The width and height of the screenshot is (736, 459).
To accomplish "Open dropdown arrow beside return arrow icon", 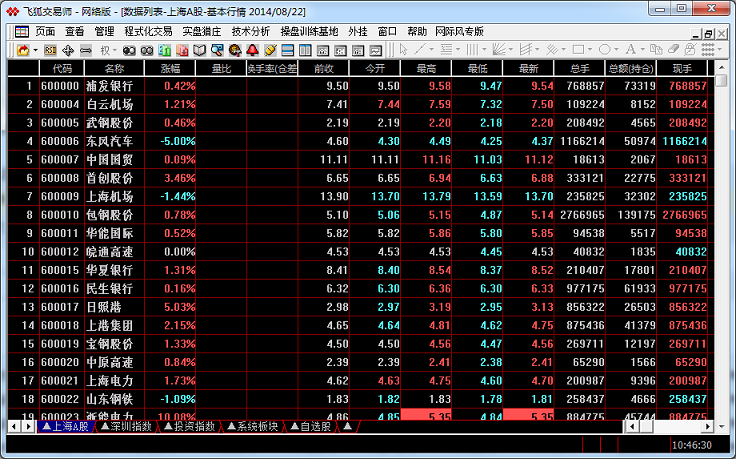I will click(35, 49).
